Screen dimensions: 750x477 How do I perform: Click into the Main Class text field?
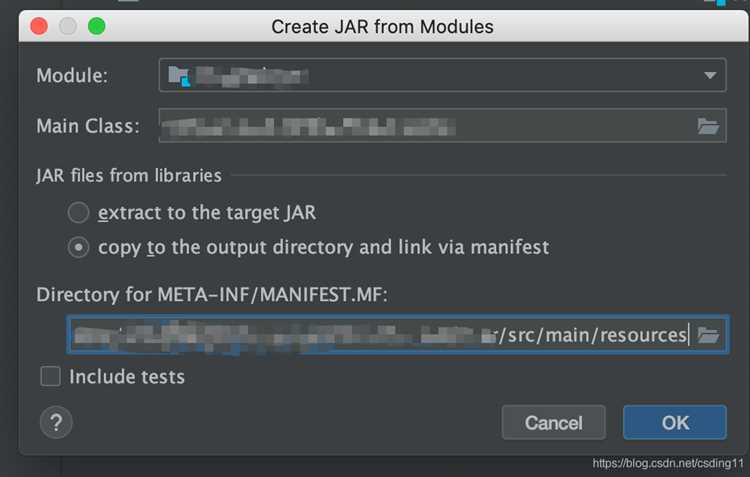[x=427, y=126]
